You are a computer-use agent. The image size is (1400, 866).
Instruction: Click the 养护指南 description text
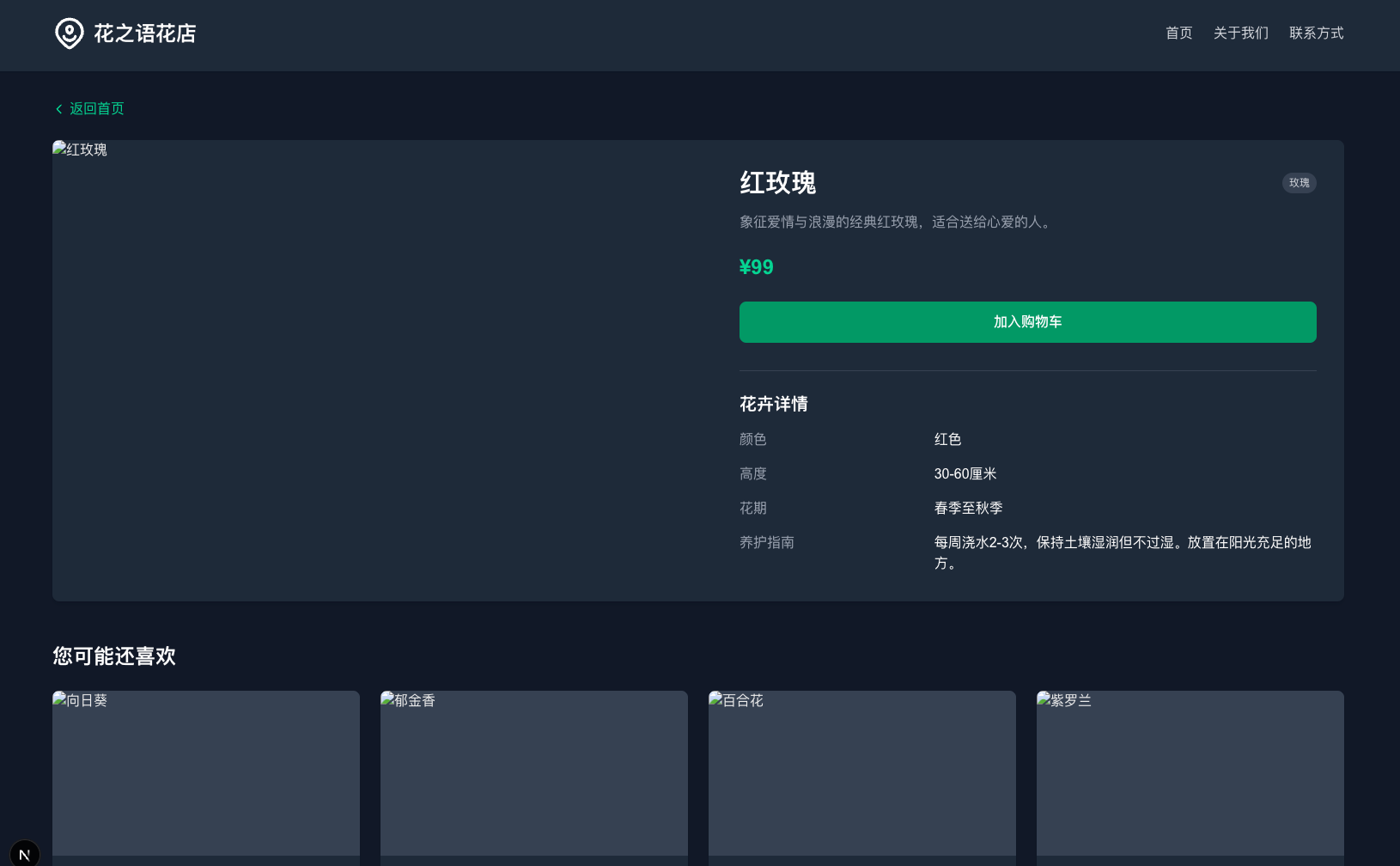(1122, 552)
